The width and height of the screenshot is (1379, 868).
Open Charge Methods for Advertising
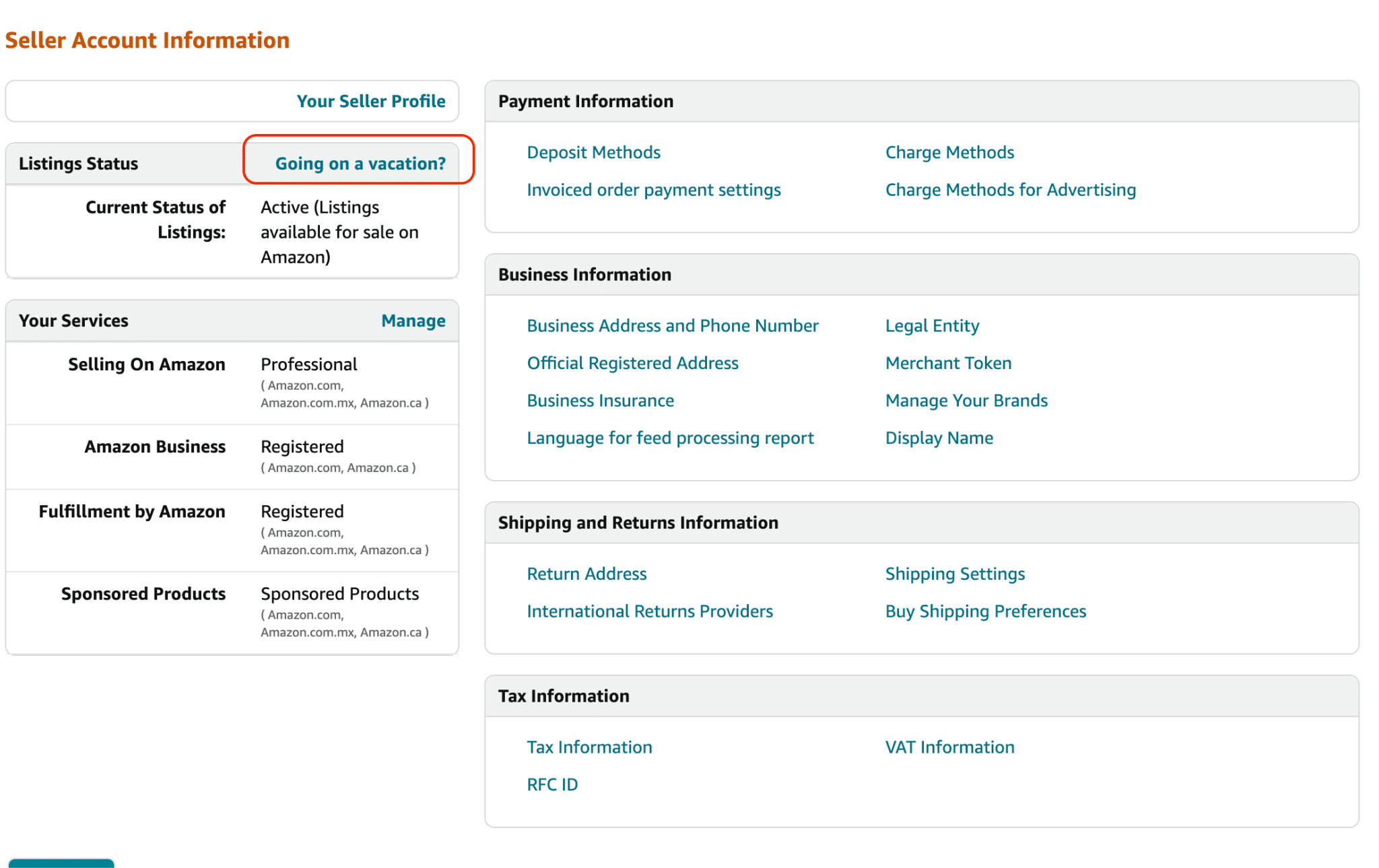pyautogui.click(x=1011, y=190)
